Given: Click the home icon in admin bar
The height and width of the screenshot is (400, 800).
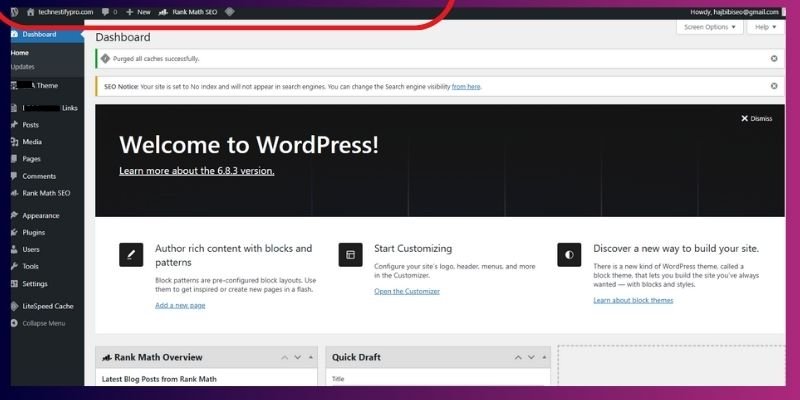Looking at the screenshot, I should click(x=31, y=12).
